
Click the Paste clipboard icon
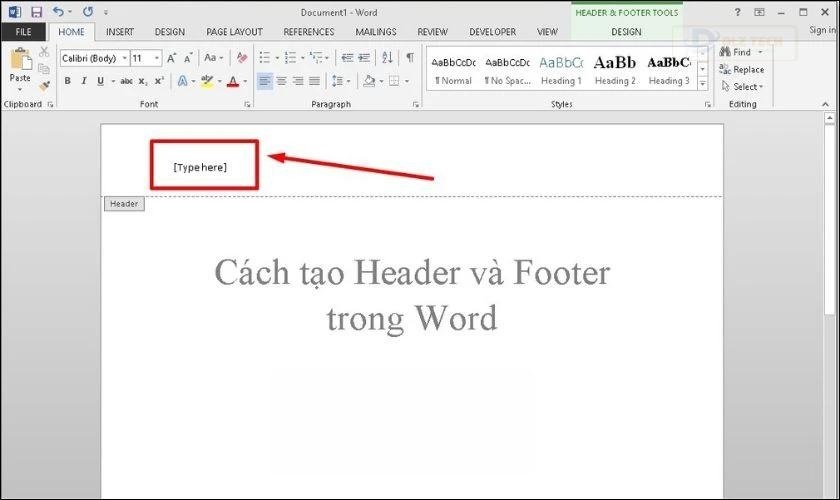point(20,58)
